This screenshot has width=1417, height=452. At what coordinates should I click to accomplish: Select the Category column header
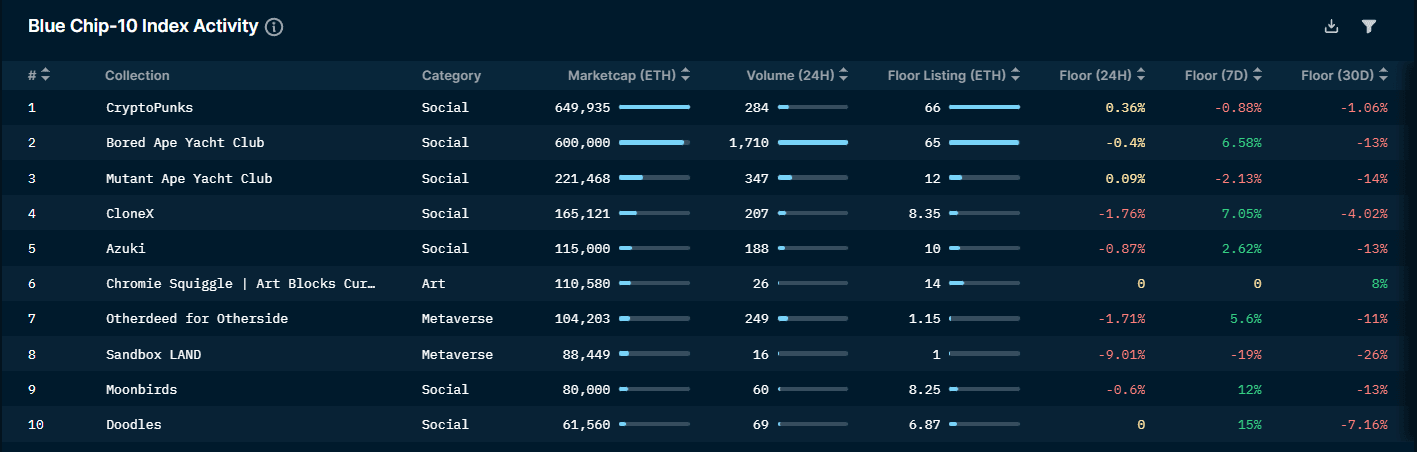coord(451,75)
